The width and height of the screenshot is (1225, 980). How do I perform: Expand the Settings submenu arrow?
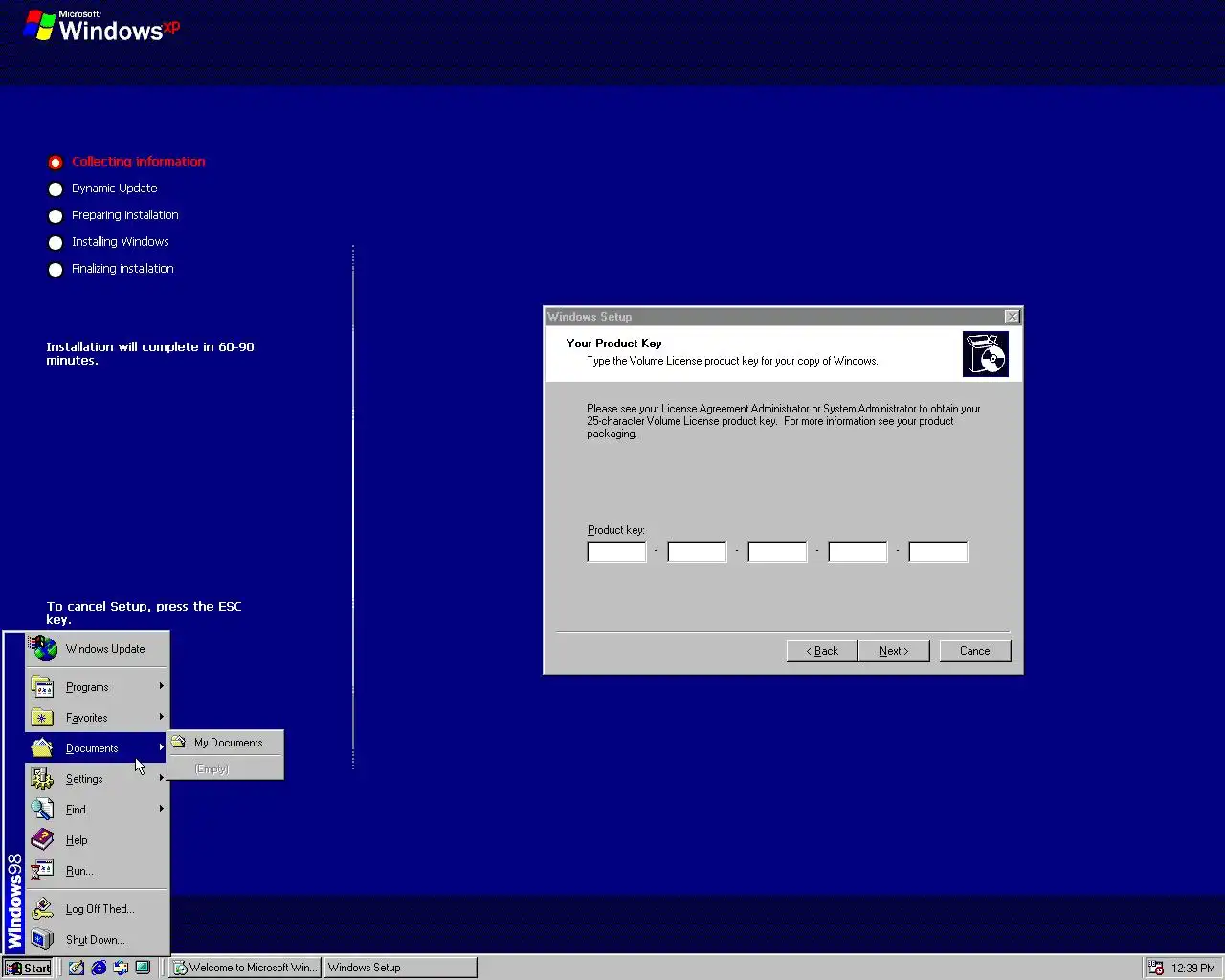coord(161,778)
